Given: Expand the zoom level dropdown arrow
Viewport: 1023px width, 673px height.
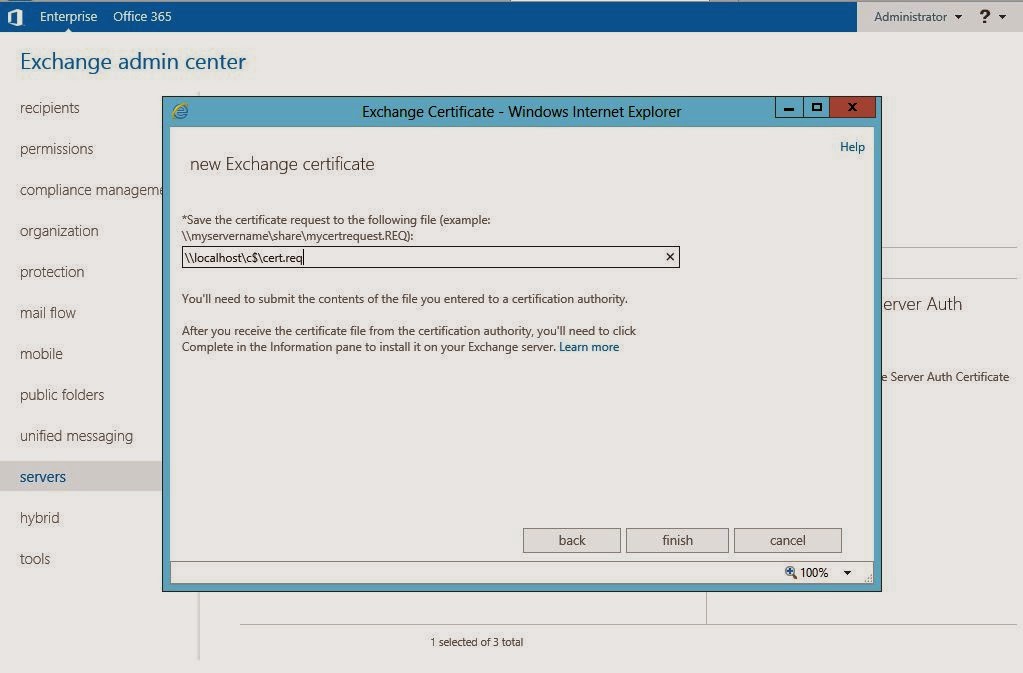Looking at the screenshot, I should (x=847, y=573).
